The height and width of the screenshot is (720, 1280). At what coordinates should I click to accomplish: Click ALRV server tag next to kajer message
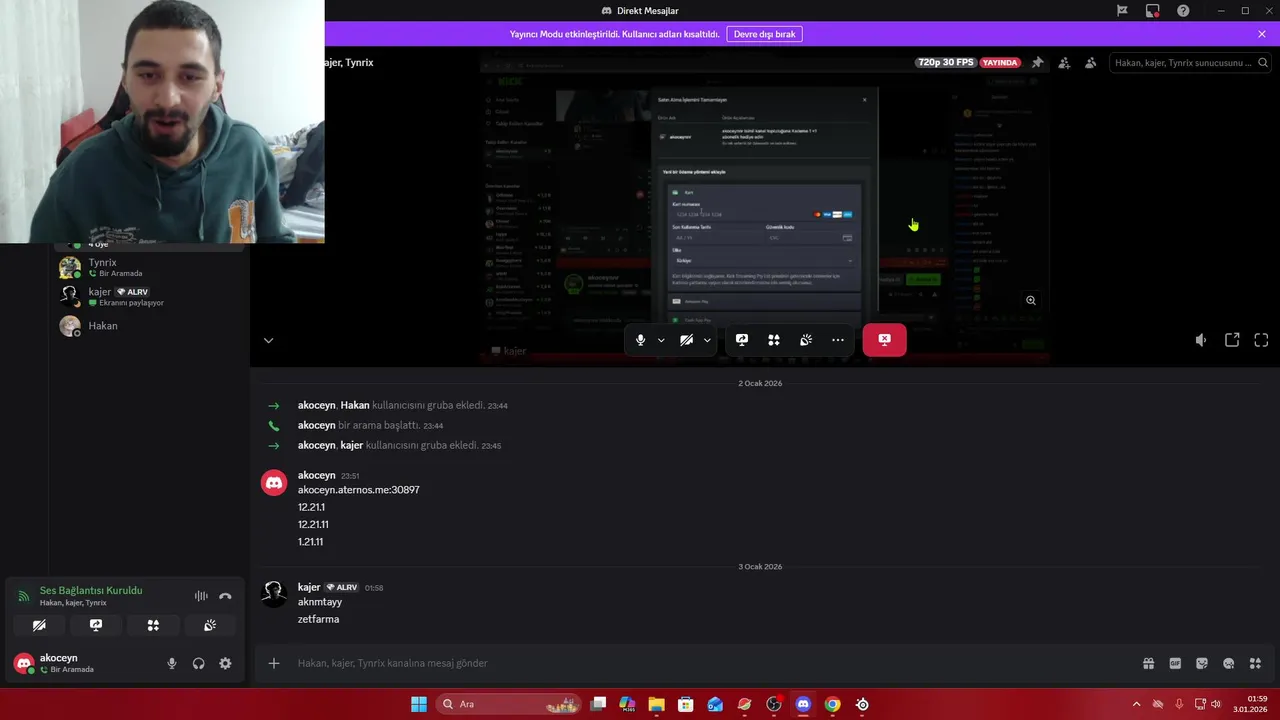pos(342,587)
